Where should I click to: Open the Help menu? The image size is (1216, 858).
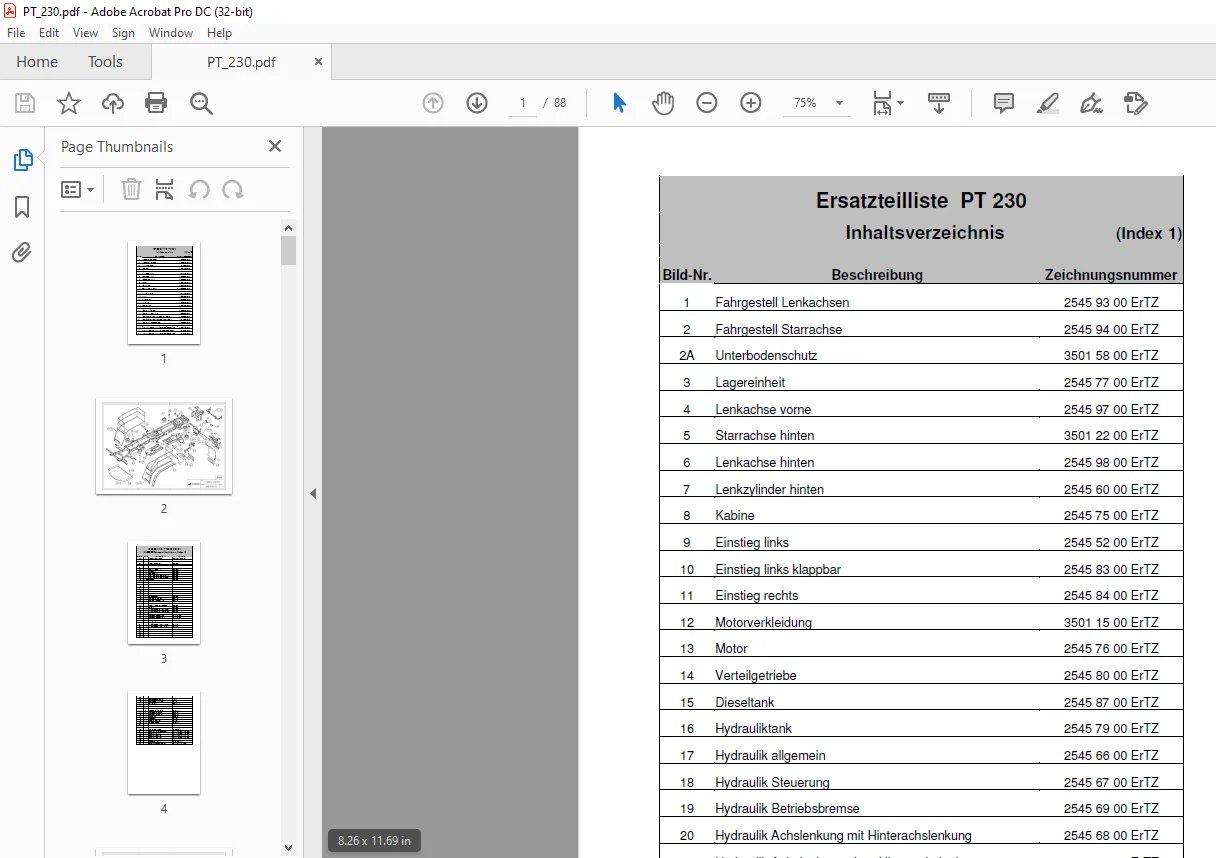(219, 33)
